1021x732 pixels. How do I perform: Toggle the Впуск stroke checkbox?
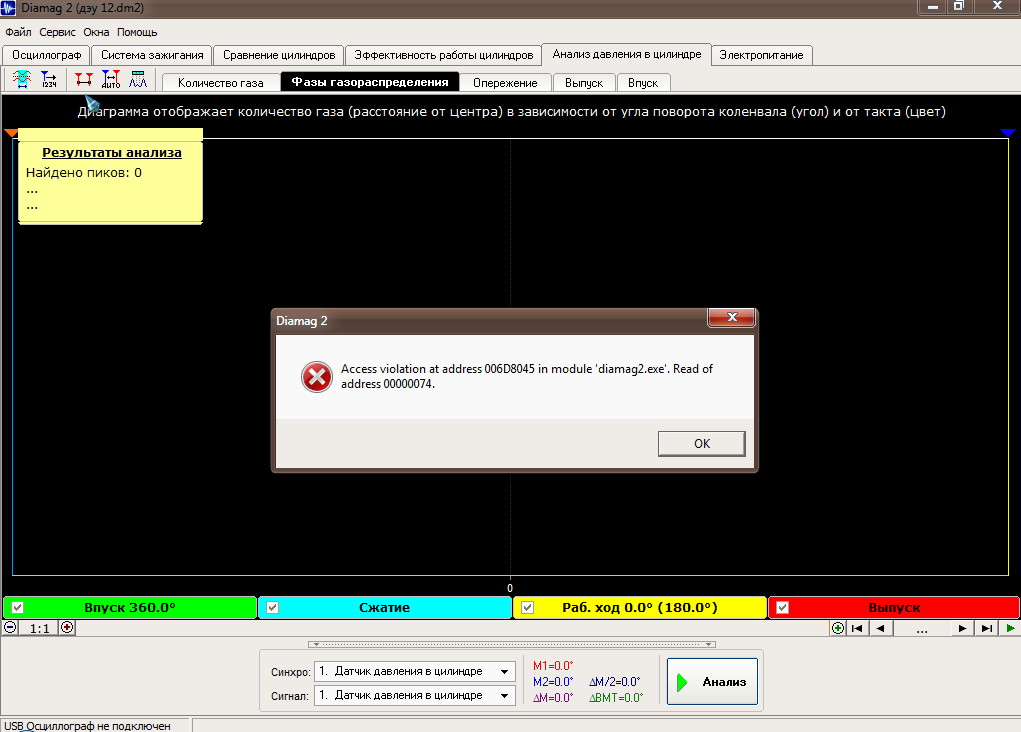(18, 608)
